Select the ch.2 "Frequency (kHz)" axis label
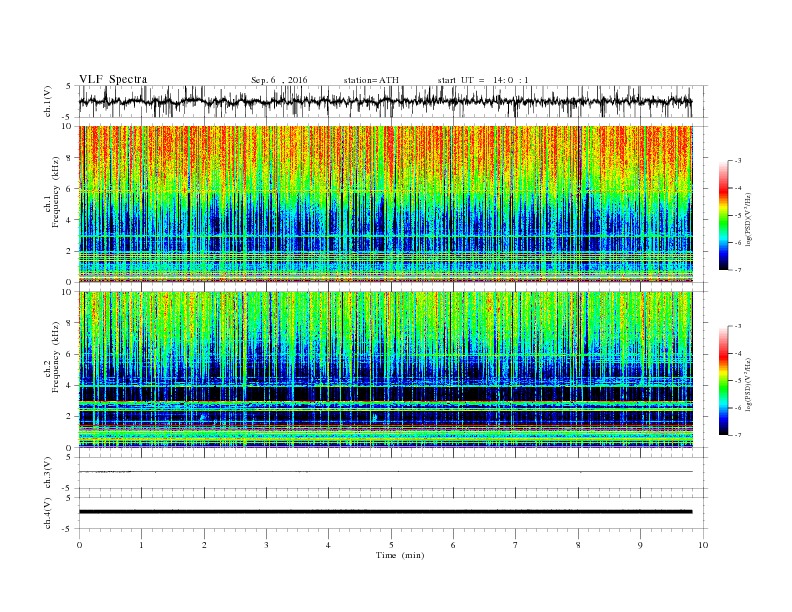792x612 pixels. pyautogui.click(x=55, y=358)
